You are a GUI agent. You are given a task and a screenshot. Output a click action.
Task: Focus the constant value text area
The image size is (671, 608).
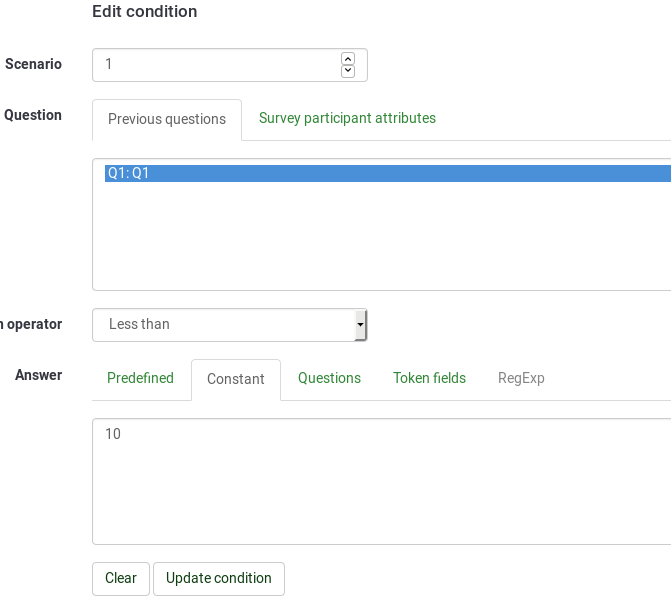point(380,482)
